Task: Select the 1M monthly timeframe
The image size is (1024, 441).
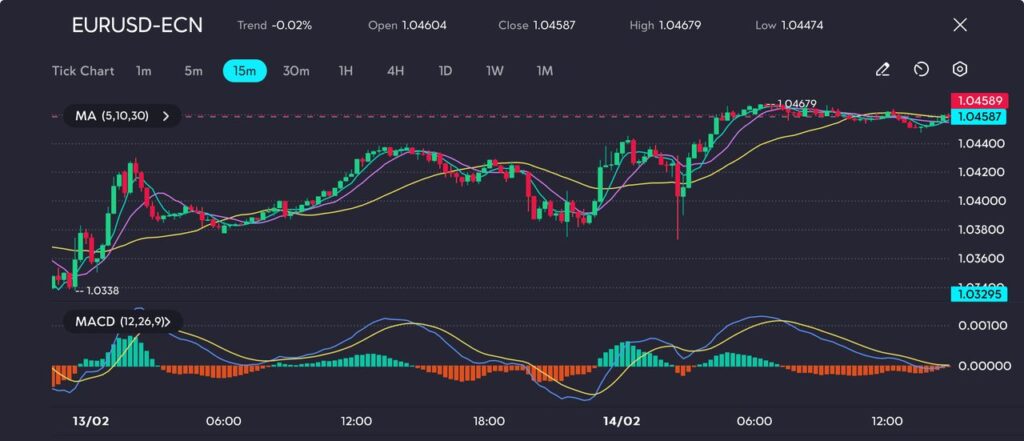Action: (x=544, y=71)
